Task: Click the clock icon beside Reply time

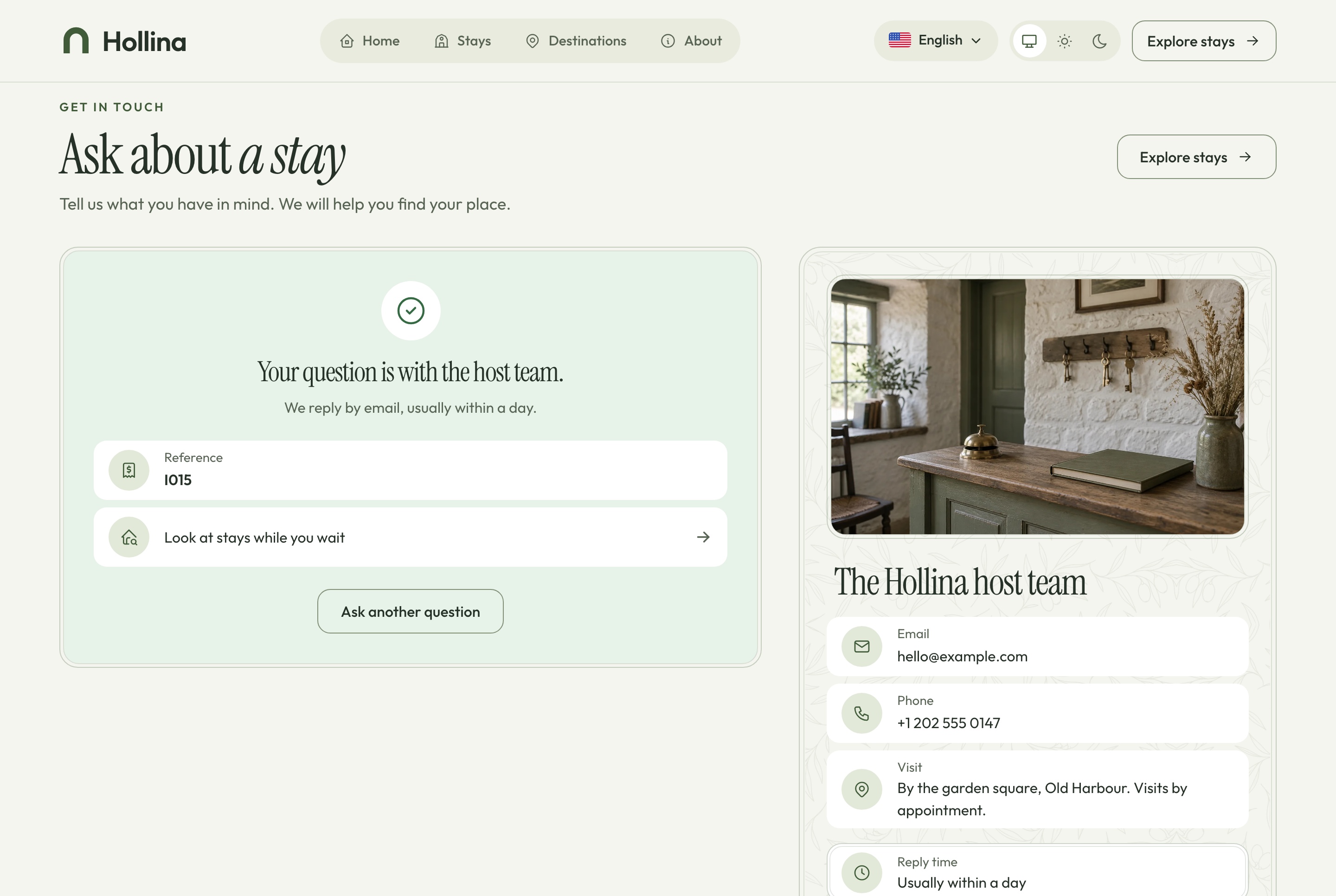Action: pyautogui.click(x=862, y=872)
